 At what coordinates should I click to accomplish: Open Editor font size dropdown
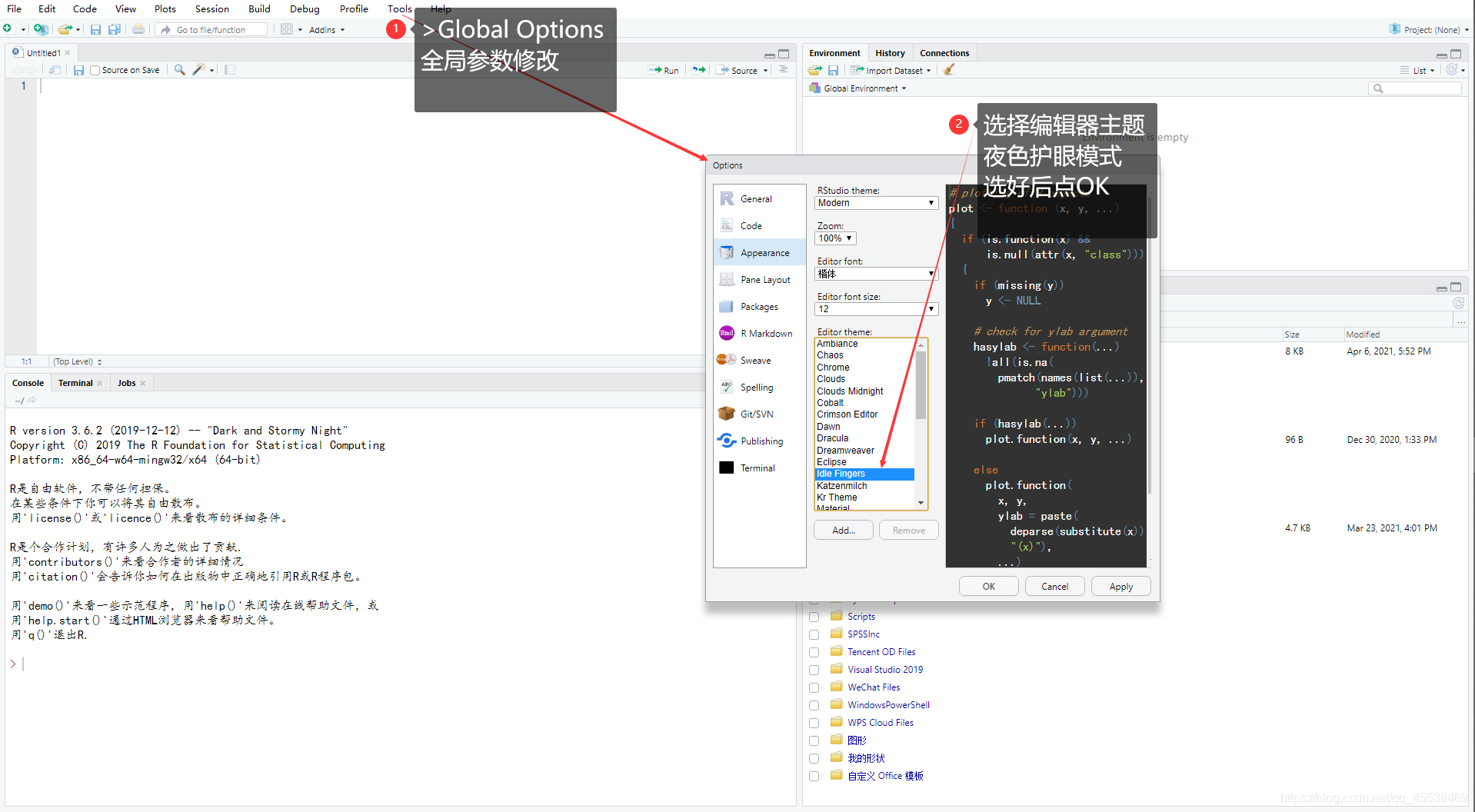(x=876, y=309)
